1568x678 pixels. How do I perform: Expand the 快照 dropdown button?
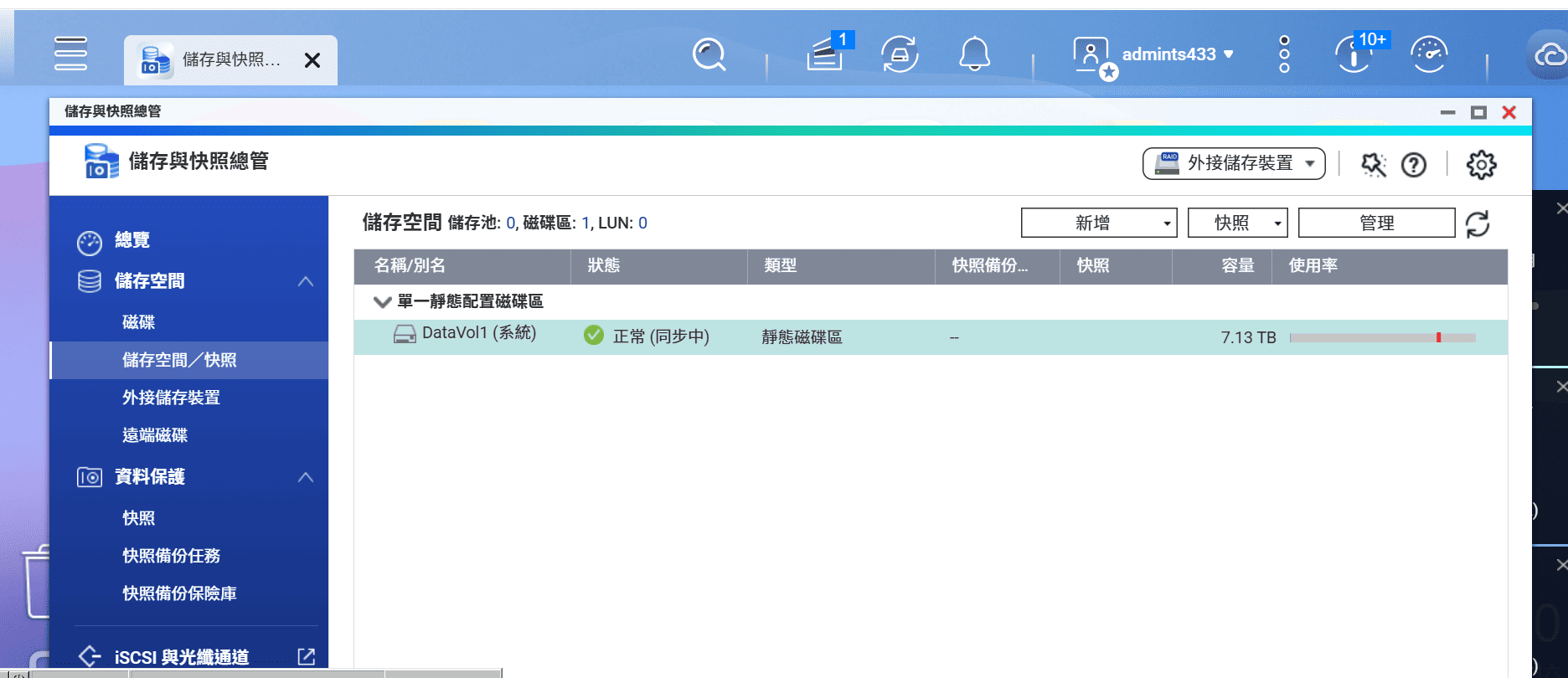[x=1237, y=223]
